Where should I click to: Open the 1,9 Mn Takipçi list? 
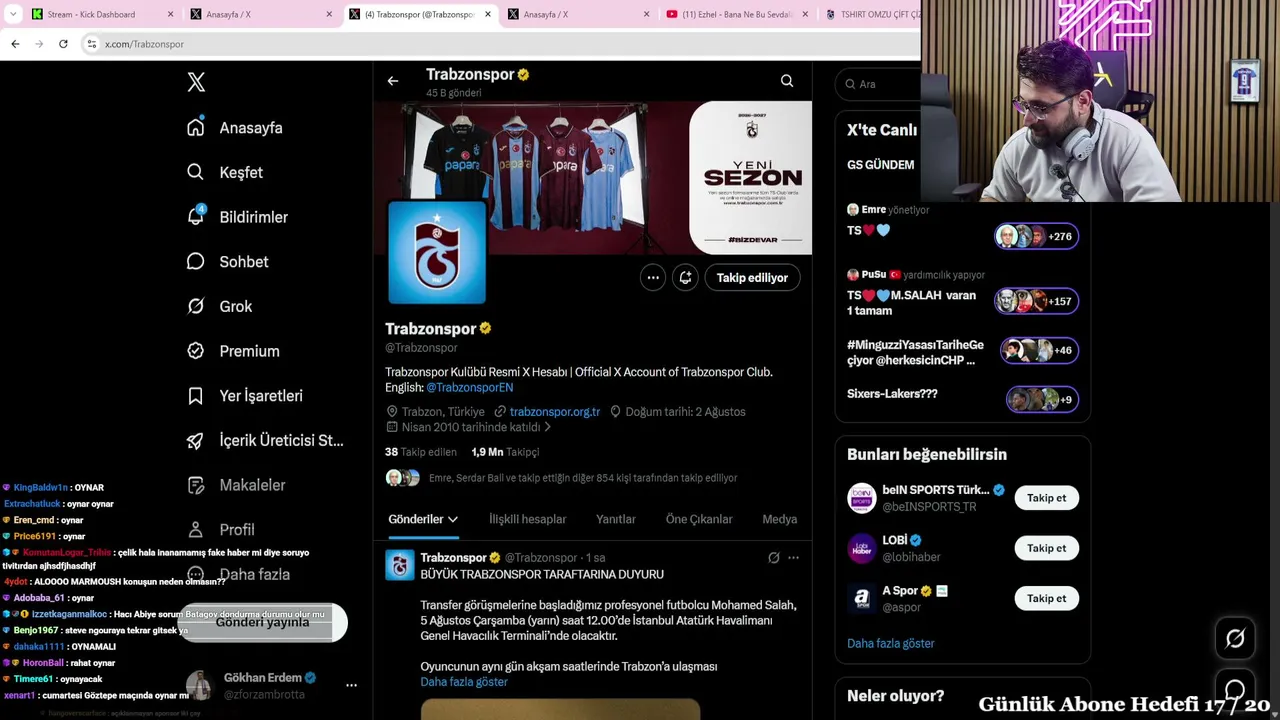[x=505, y=452]
